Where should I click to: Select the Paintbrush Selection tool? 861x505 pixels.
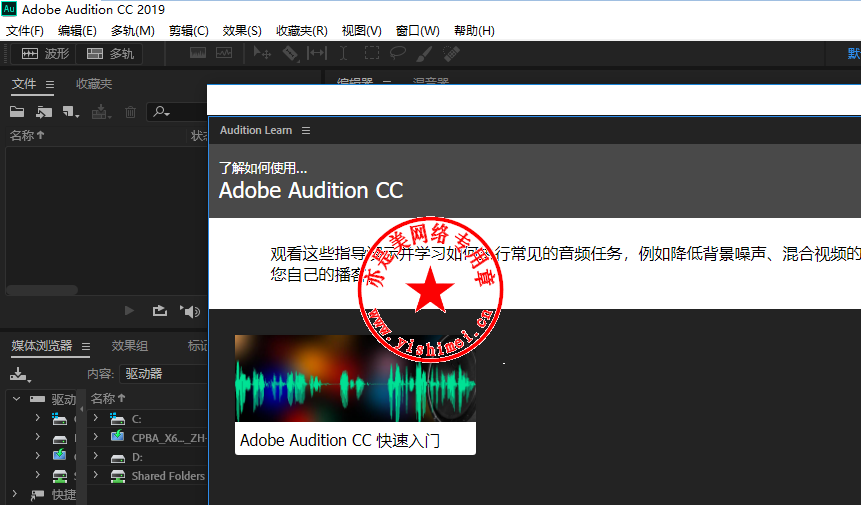click(x=424, y=53)
